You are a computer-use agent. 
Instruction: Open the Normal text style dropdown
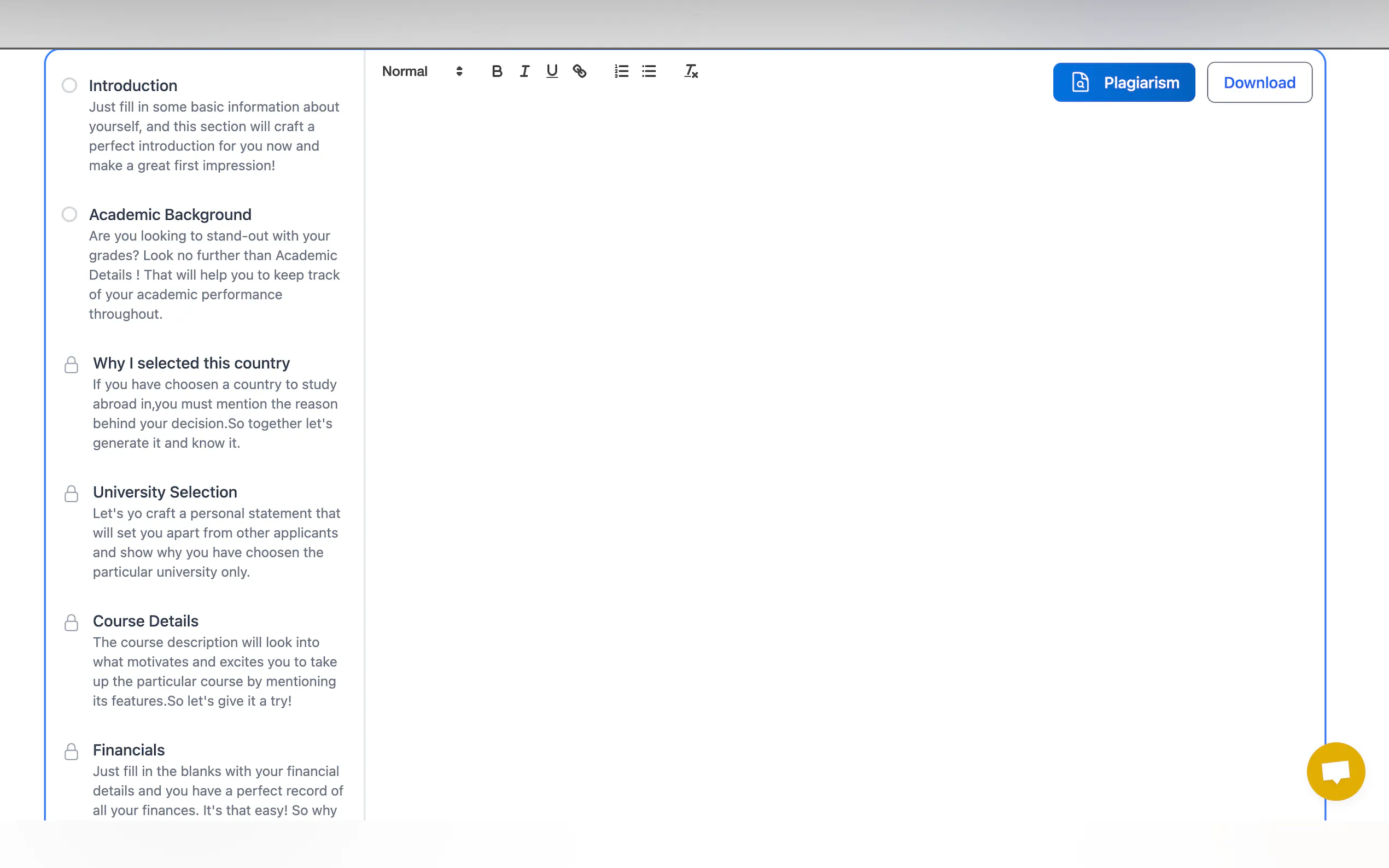[x=405, y=71]
